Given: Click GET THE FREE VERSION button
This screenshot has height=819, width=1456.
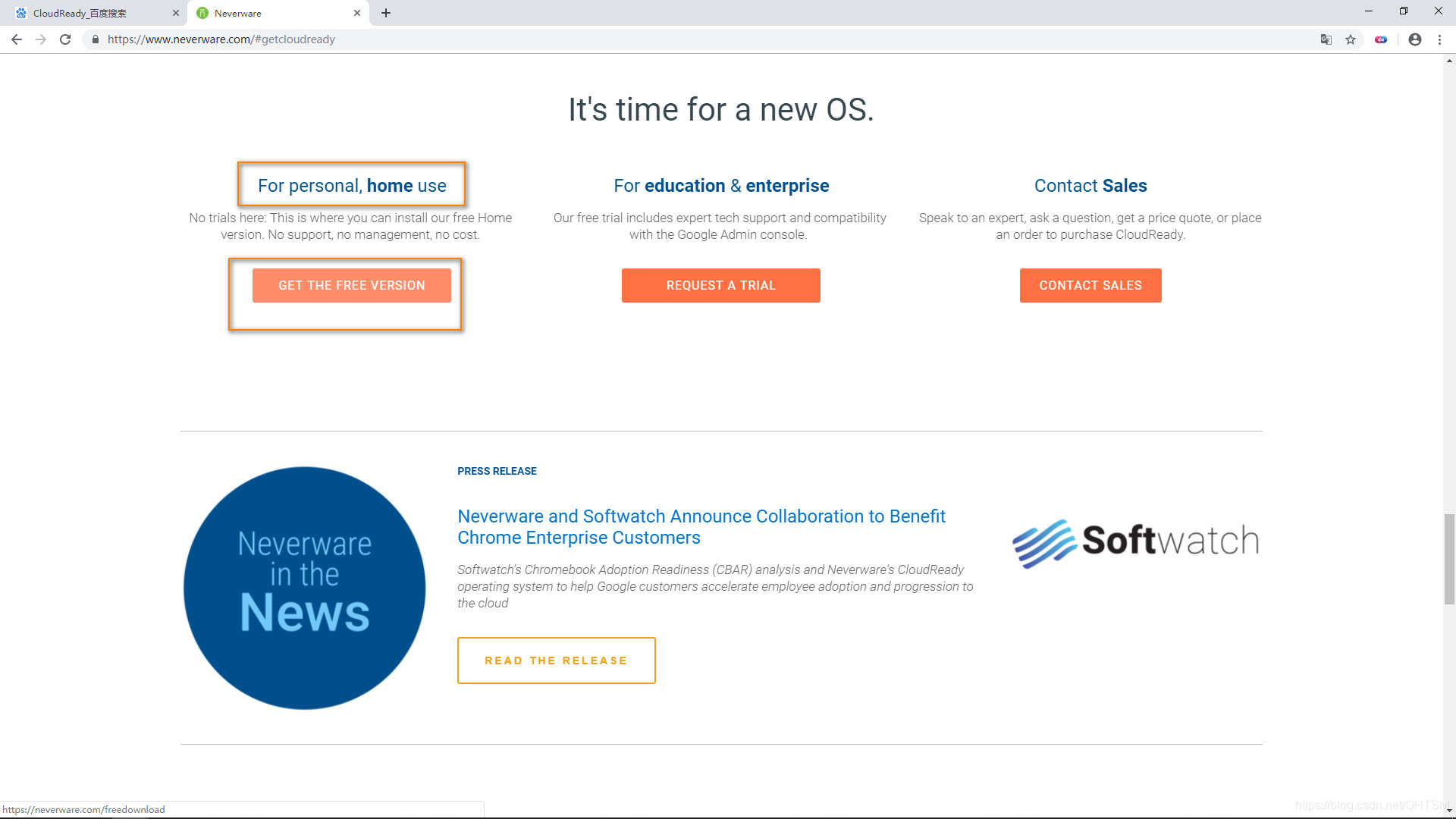Looking at the screenshot, I should coord(351,285).
